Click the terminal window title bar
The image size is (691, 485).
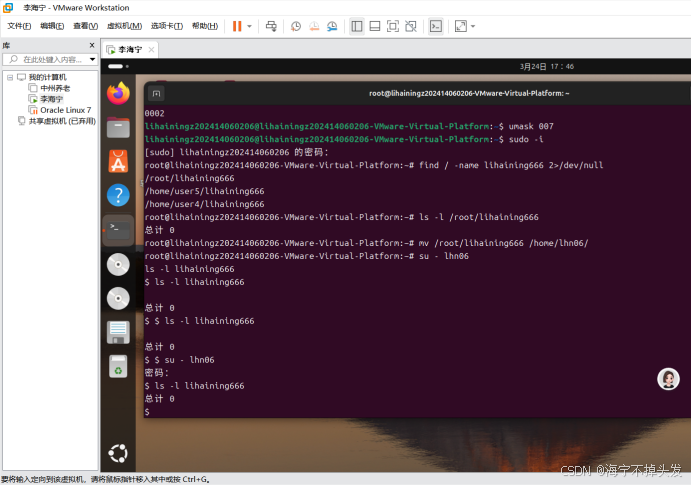point(469,93)
